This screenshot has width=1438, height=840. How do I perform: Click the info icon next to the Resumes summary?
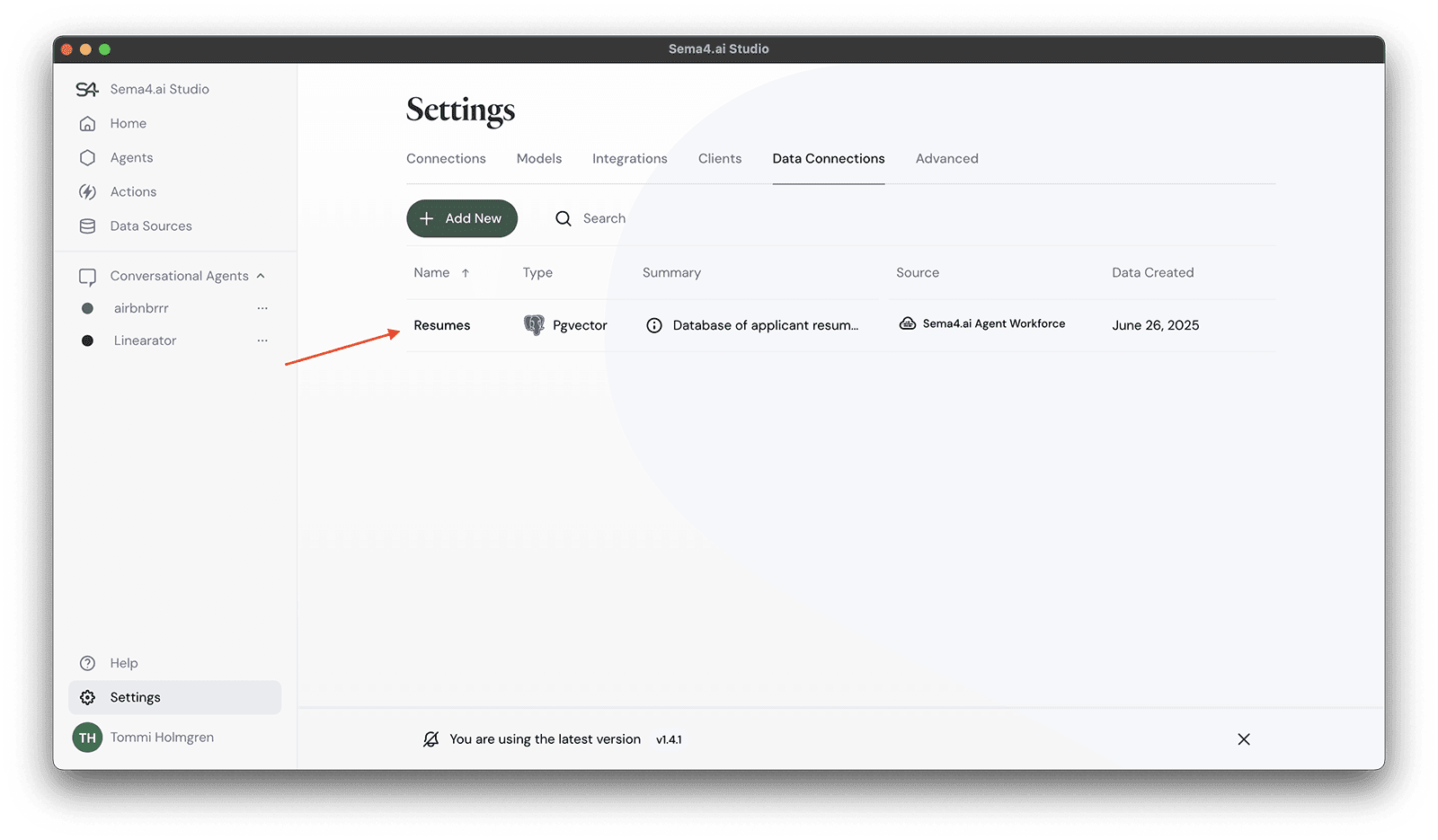coord(654,324)
